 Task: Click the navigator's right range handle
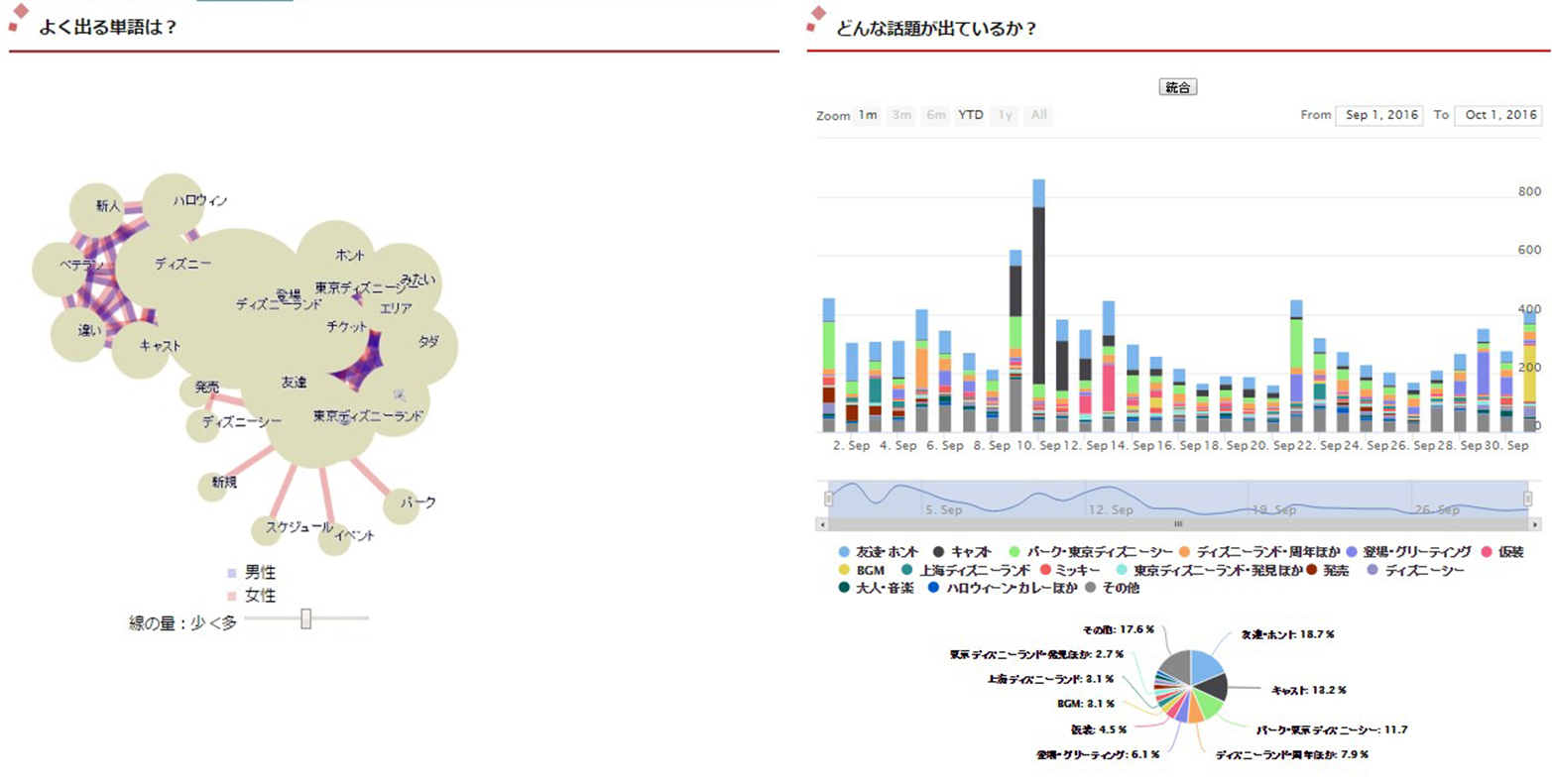pos(1528,499)
